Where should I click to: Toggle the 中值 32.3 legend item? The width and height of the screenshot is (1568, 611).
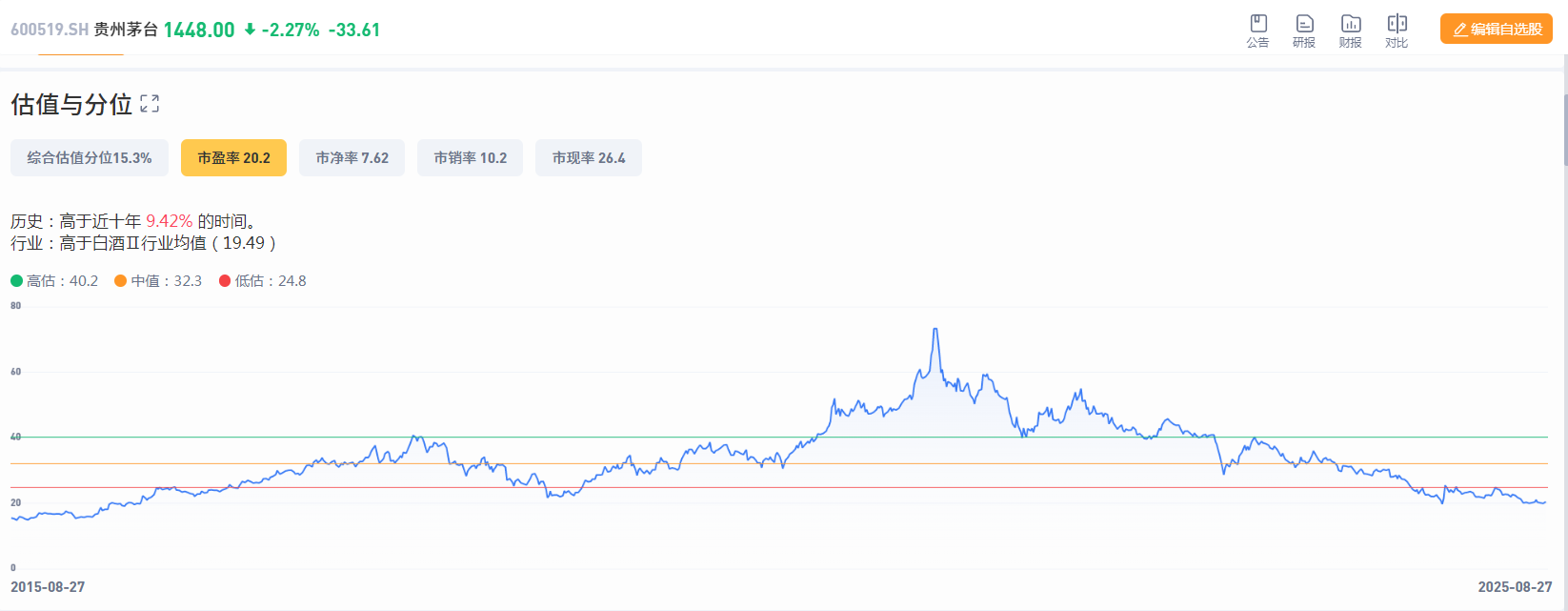(x=158, y=281)
